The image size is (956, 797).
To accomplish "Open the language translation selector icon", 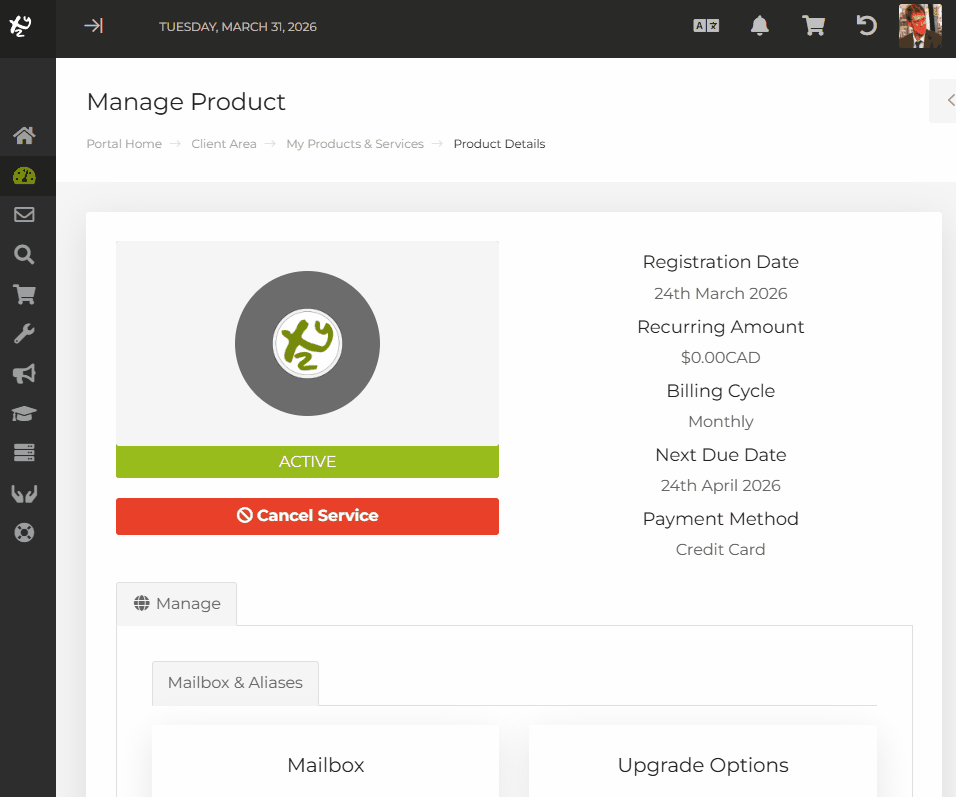I will click(706, 27).
